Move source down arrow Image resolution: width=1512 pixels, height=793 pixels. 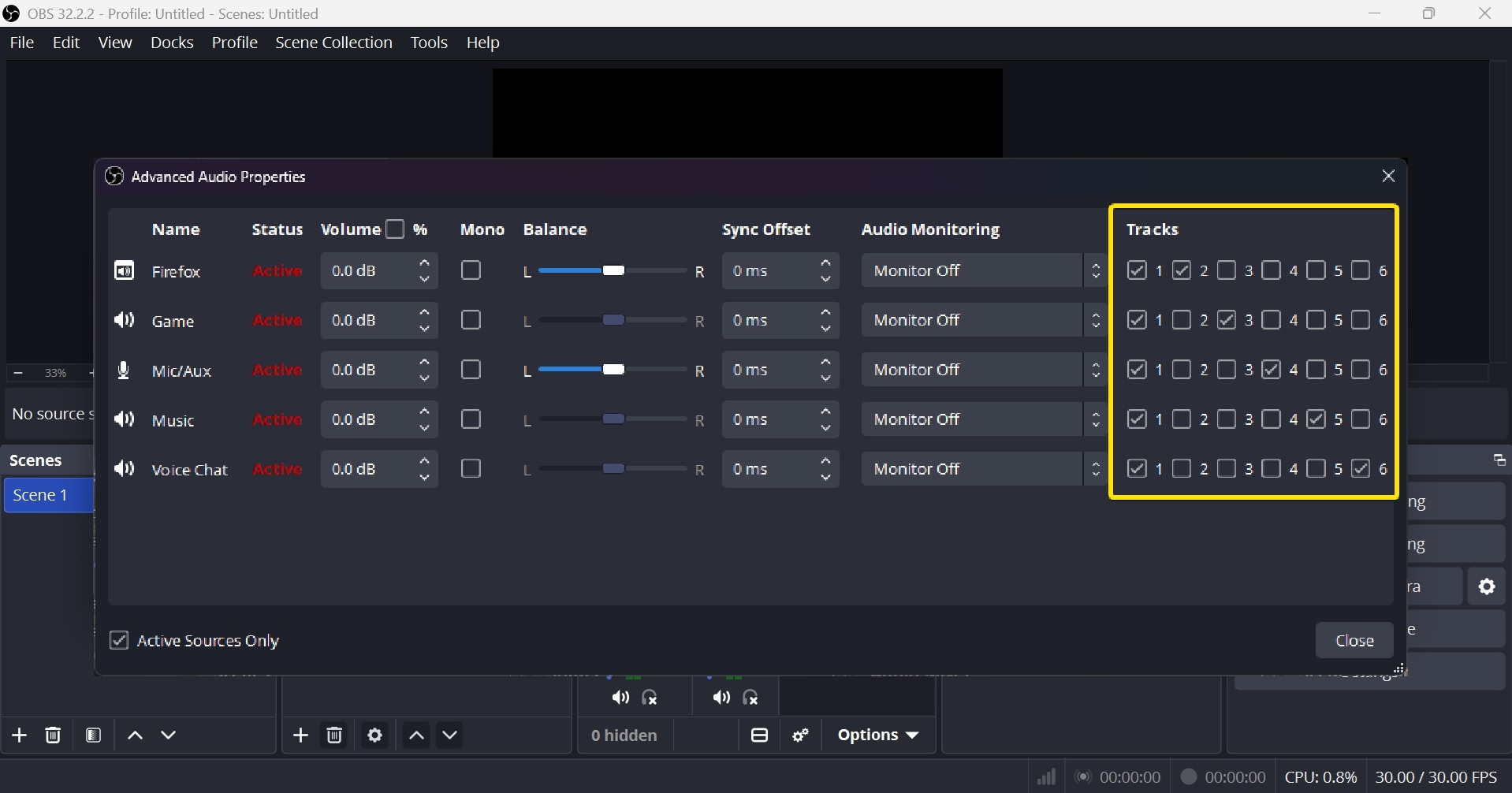451,736
